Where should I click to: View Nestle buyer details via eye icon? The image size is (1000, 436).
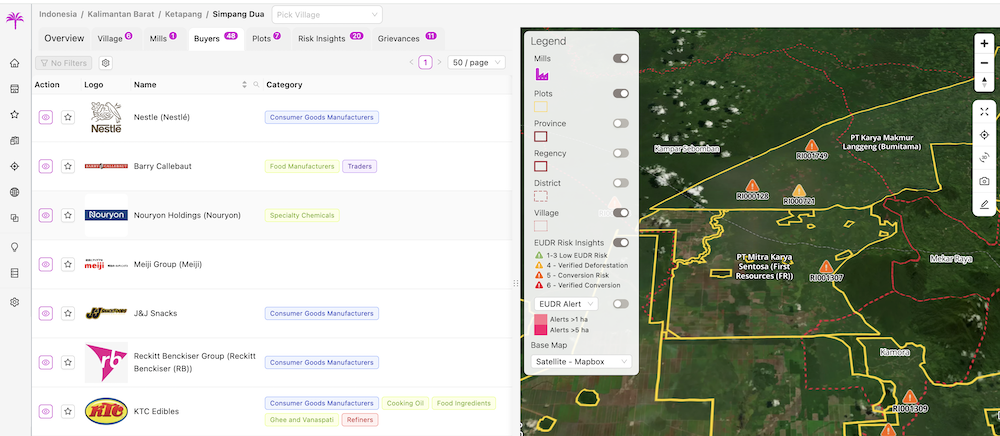pyautogui.click(x=45, y=117)
